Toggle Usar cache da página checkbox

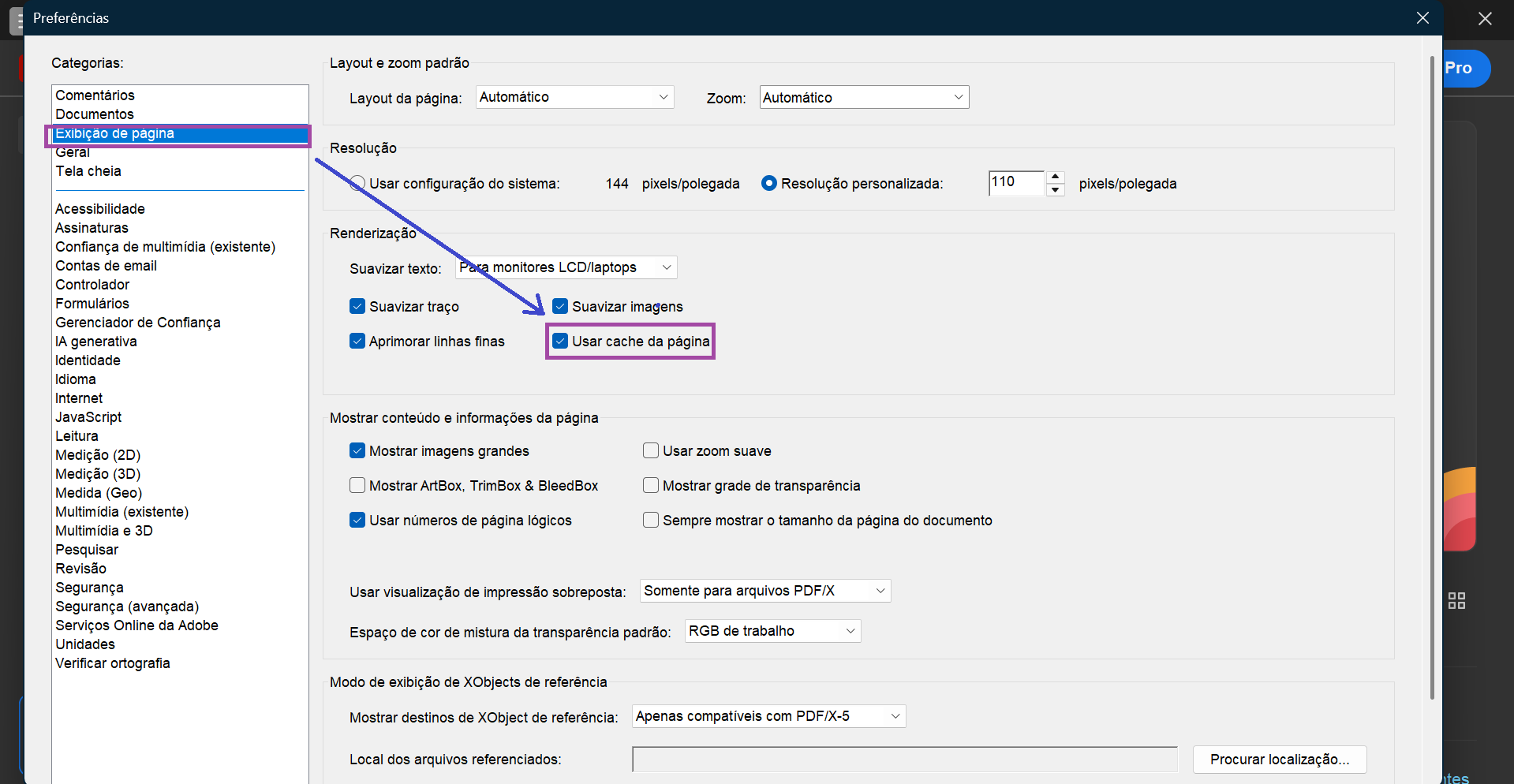pyautogui.click(x=560, y=341)
